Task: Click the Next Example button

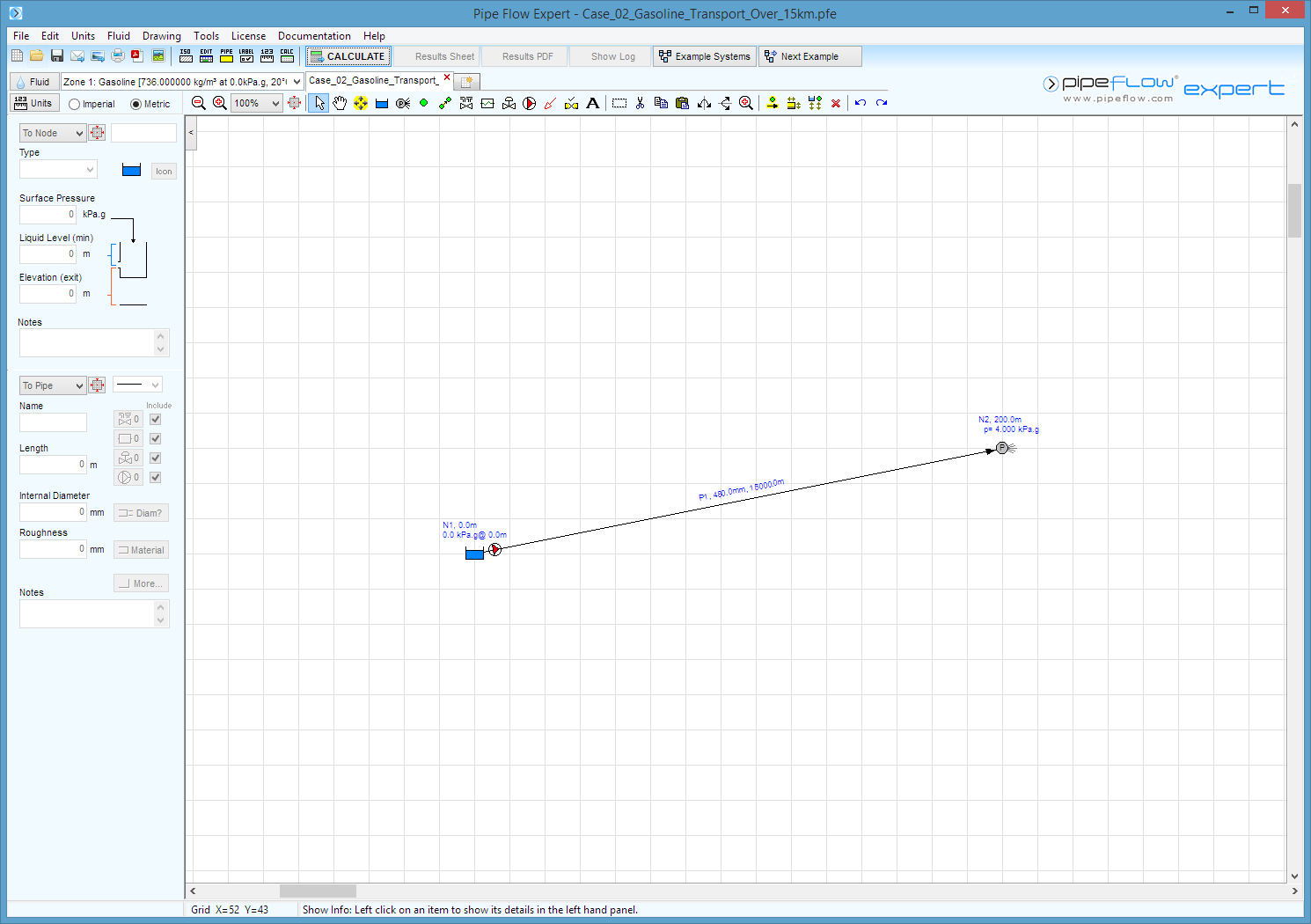Action: point(810,56)
